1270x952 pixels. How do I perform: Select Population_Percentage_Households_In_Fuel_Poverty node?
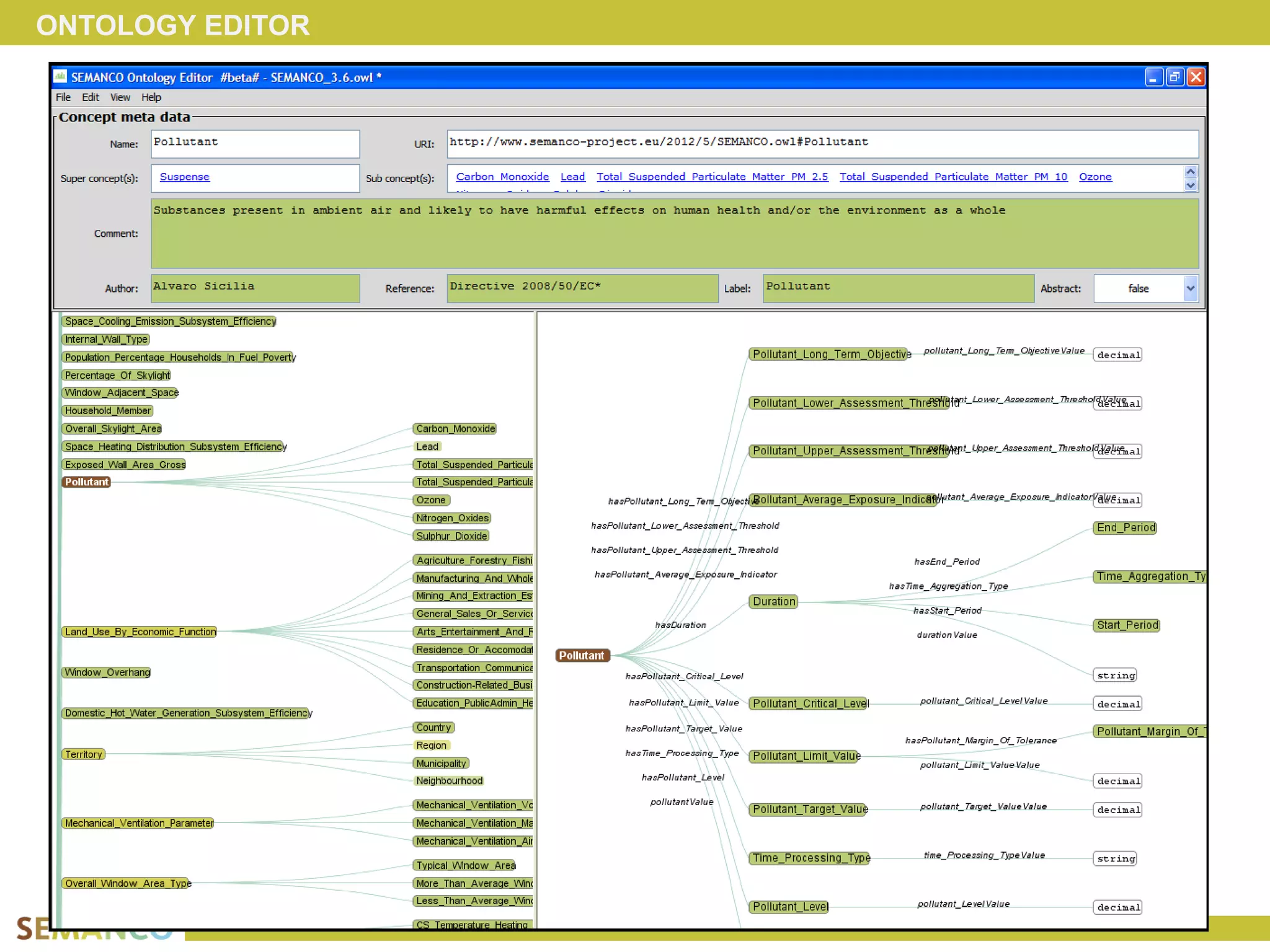click(x=179, y=357)
